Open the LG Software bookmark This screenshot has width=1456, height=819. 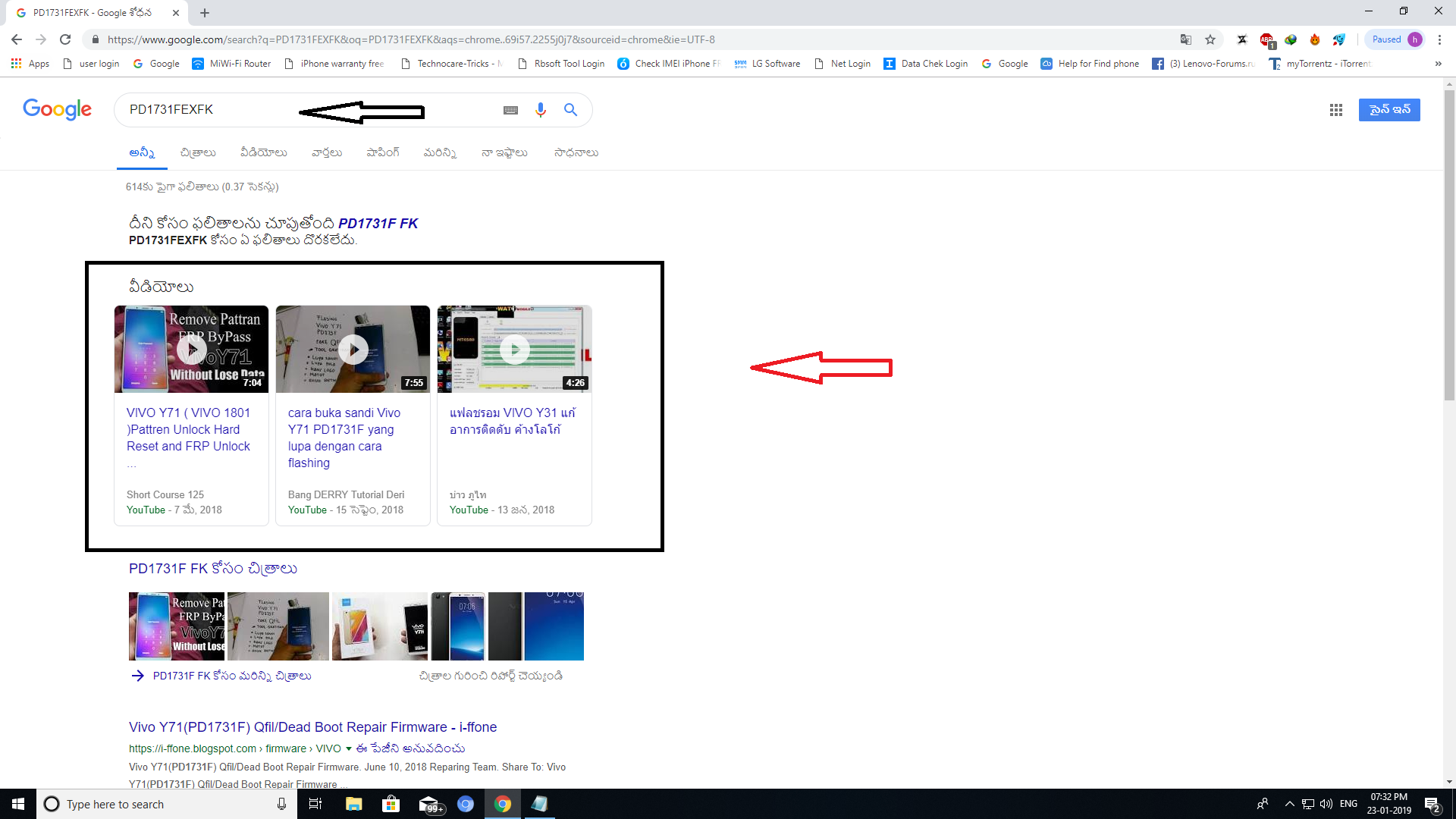click(x=767, y=64)
